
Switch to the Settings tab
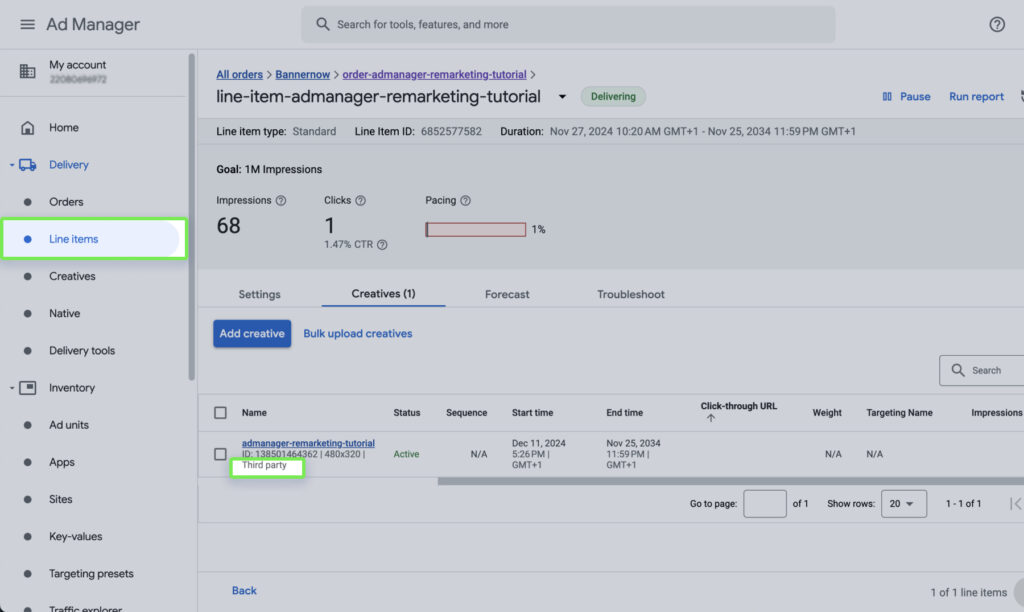point(259,295)
